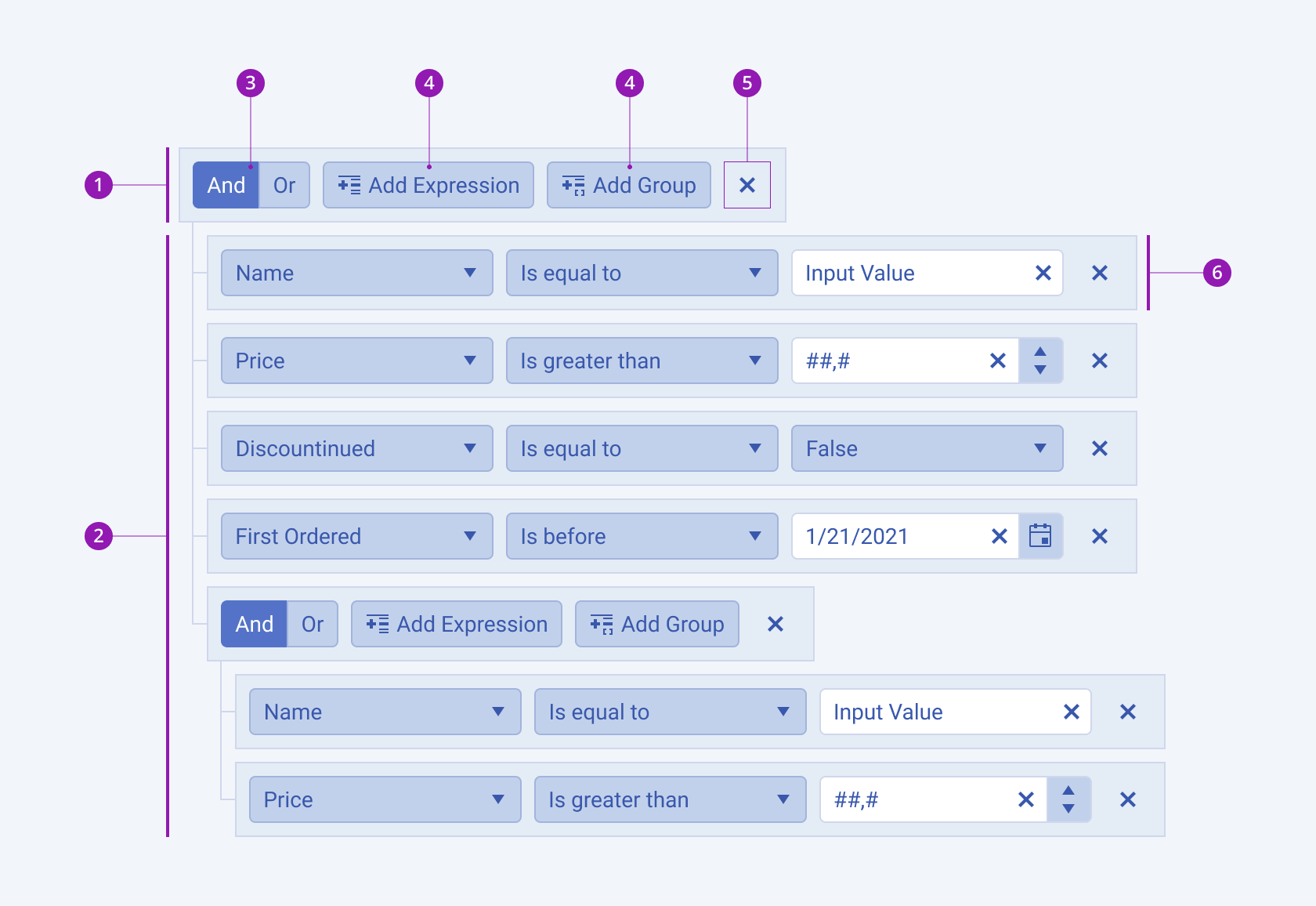
Task: Open the Is before operator dropdown
Action: coord(642,536)
